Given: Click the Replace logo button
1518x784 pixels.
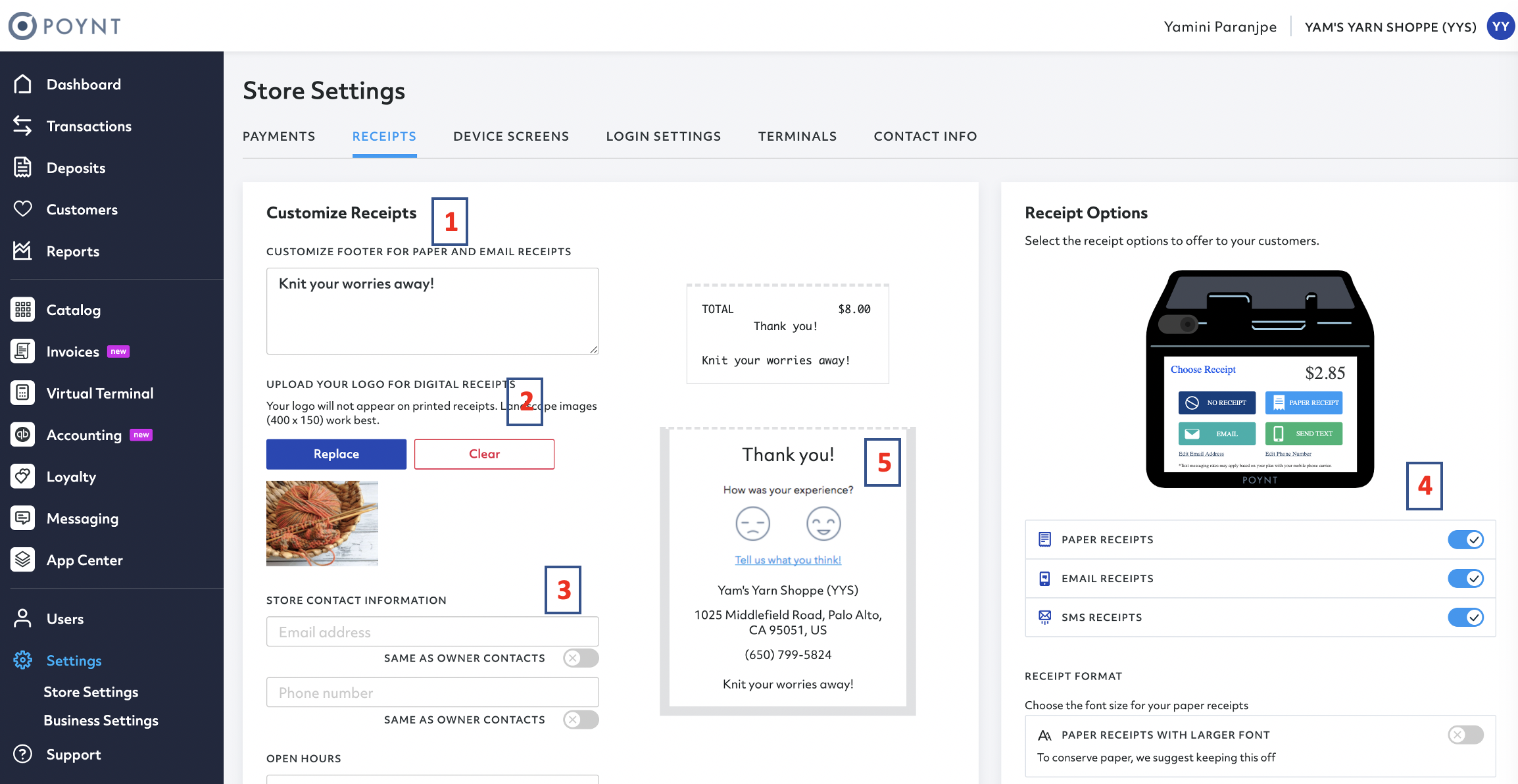Looking at the screenshot, I should (x=335, y=453).
